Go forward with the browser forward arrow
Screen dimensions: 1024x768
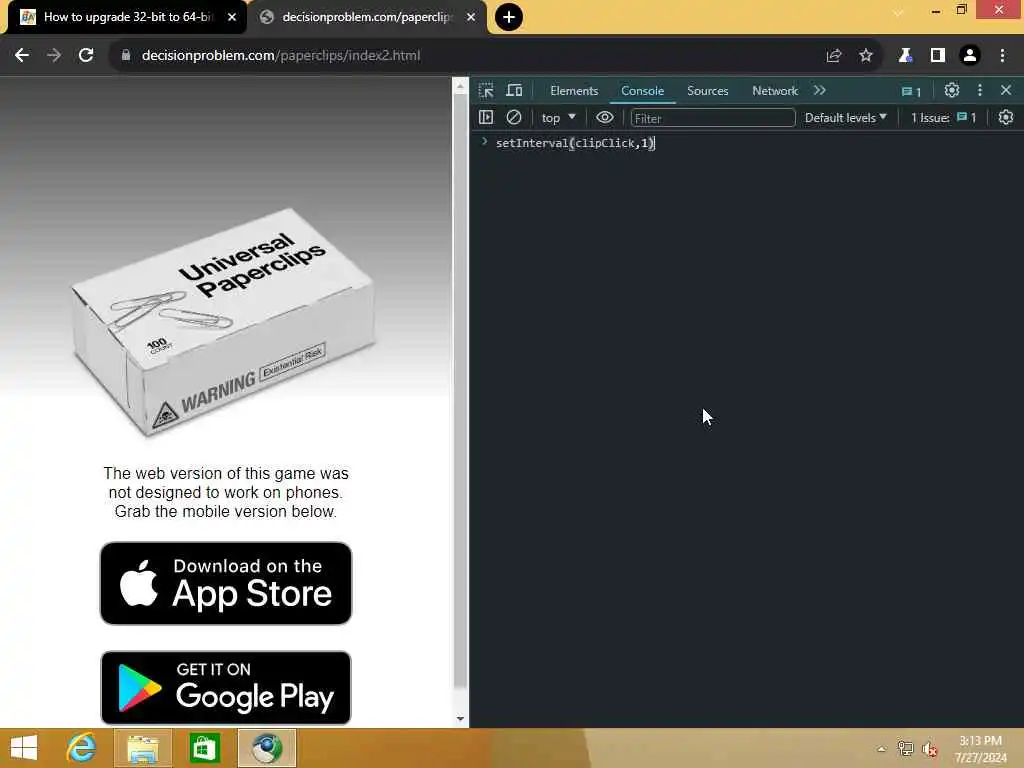pos(54,56)
